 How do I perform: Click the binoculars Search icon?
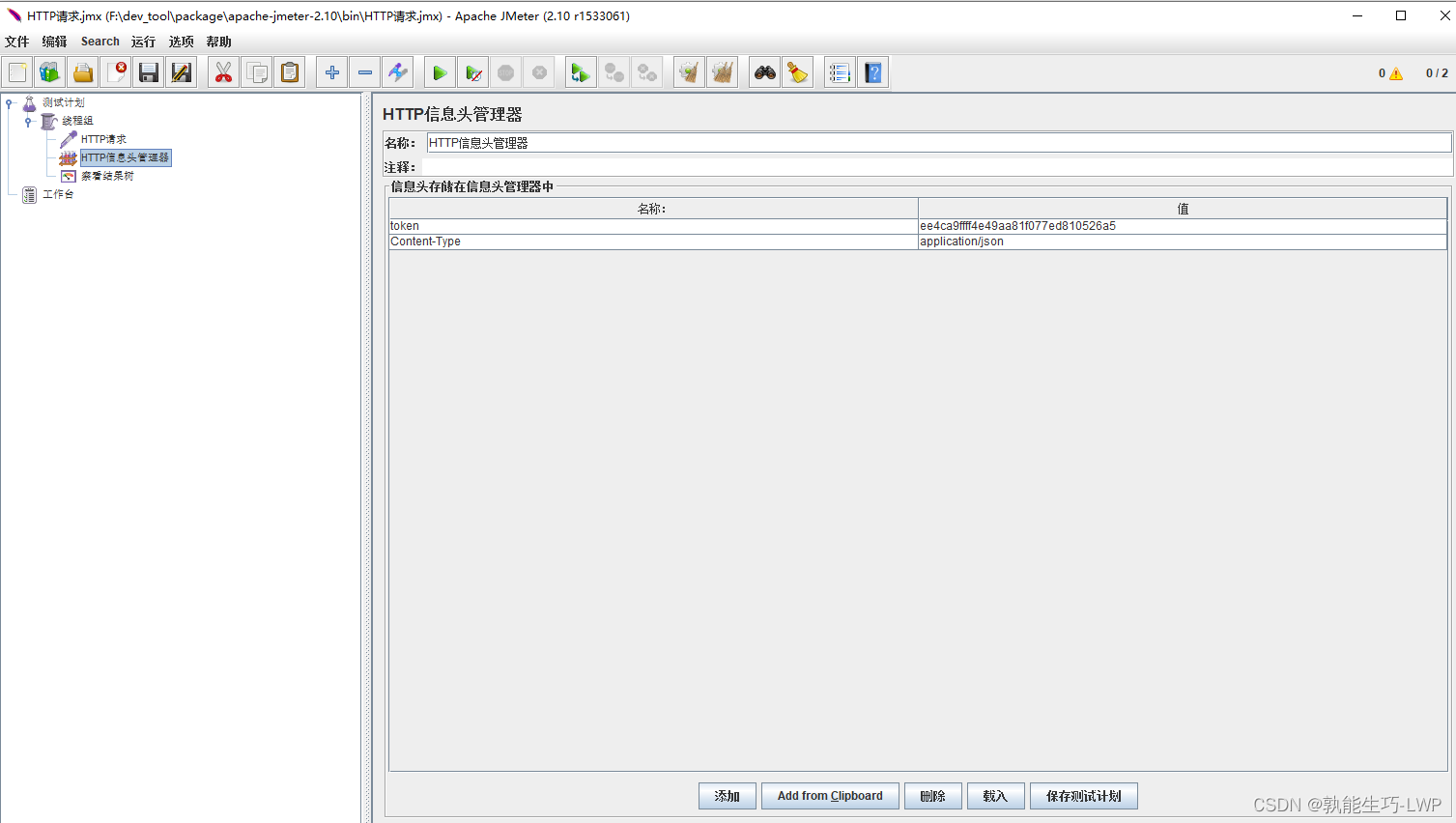pyautogui.click(x=765, y=73)
